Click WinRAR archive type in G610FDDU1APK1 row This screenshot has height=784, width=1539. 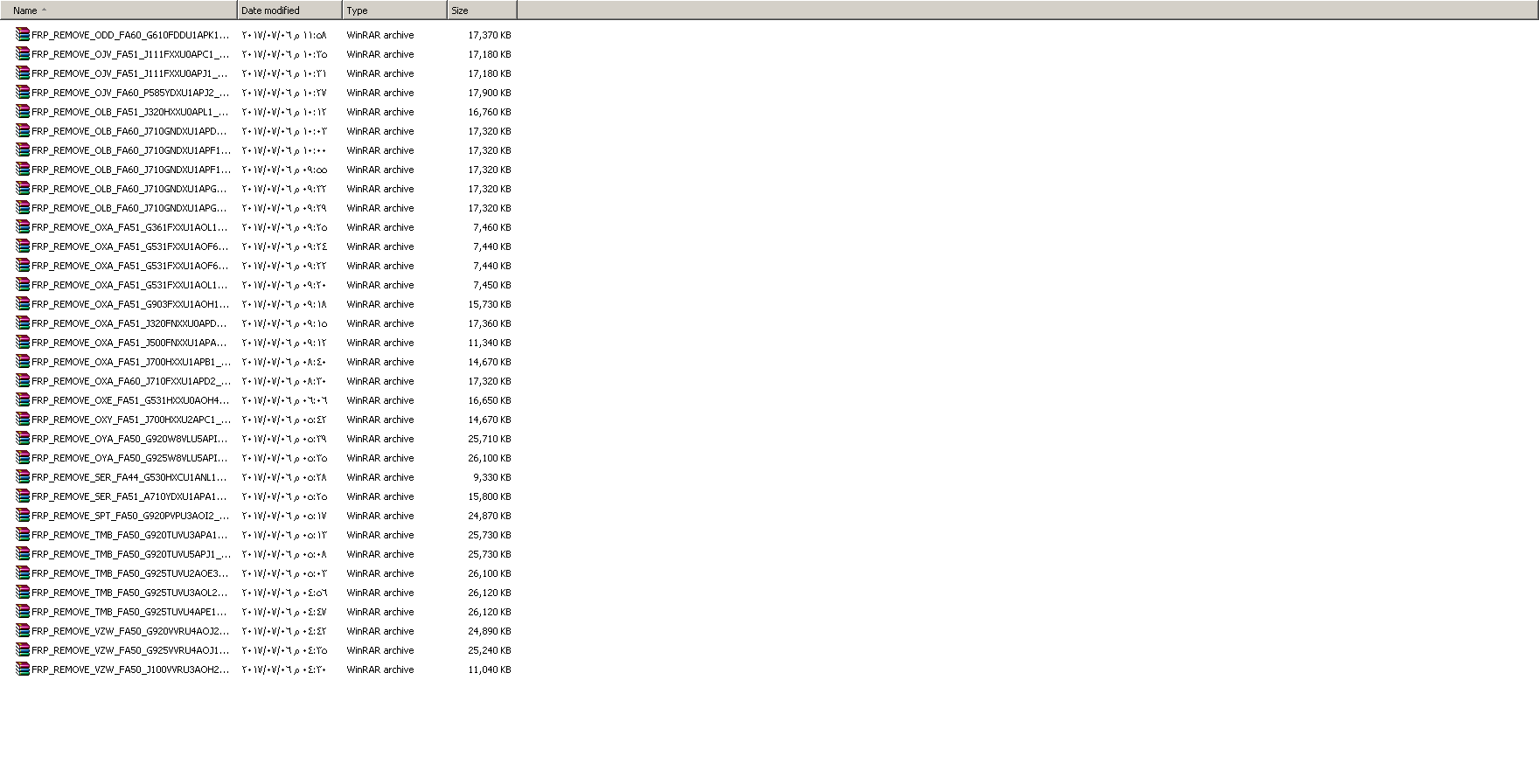click(x=380, y=35)
